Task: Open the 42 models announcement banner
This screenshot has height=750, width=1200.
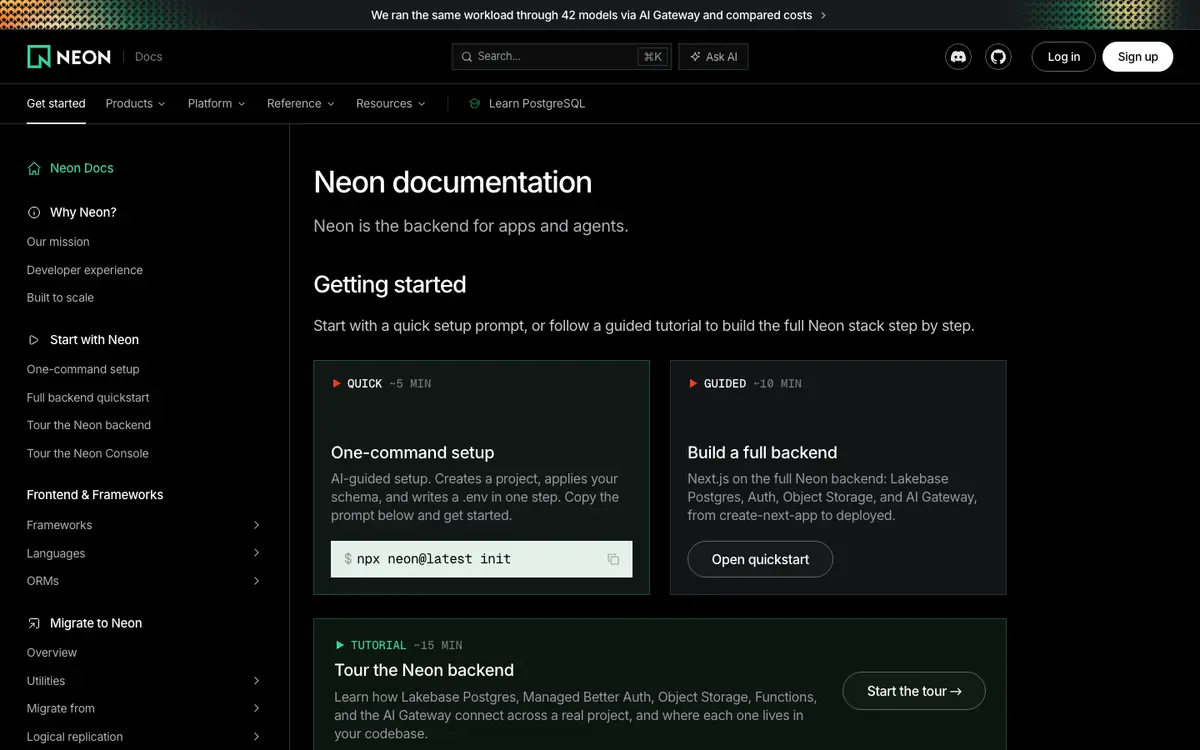Action: pos(598,15)
